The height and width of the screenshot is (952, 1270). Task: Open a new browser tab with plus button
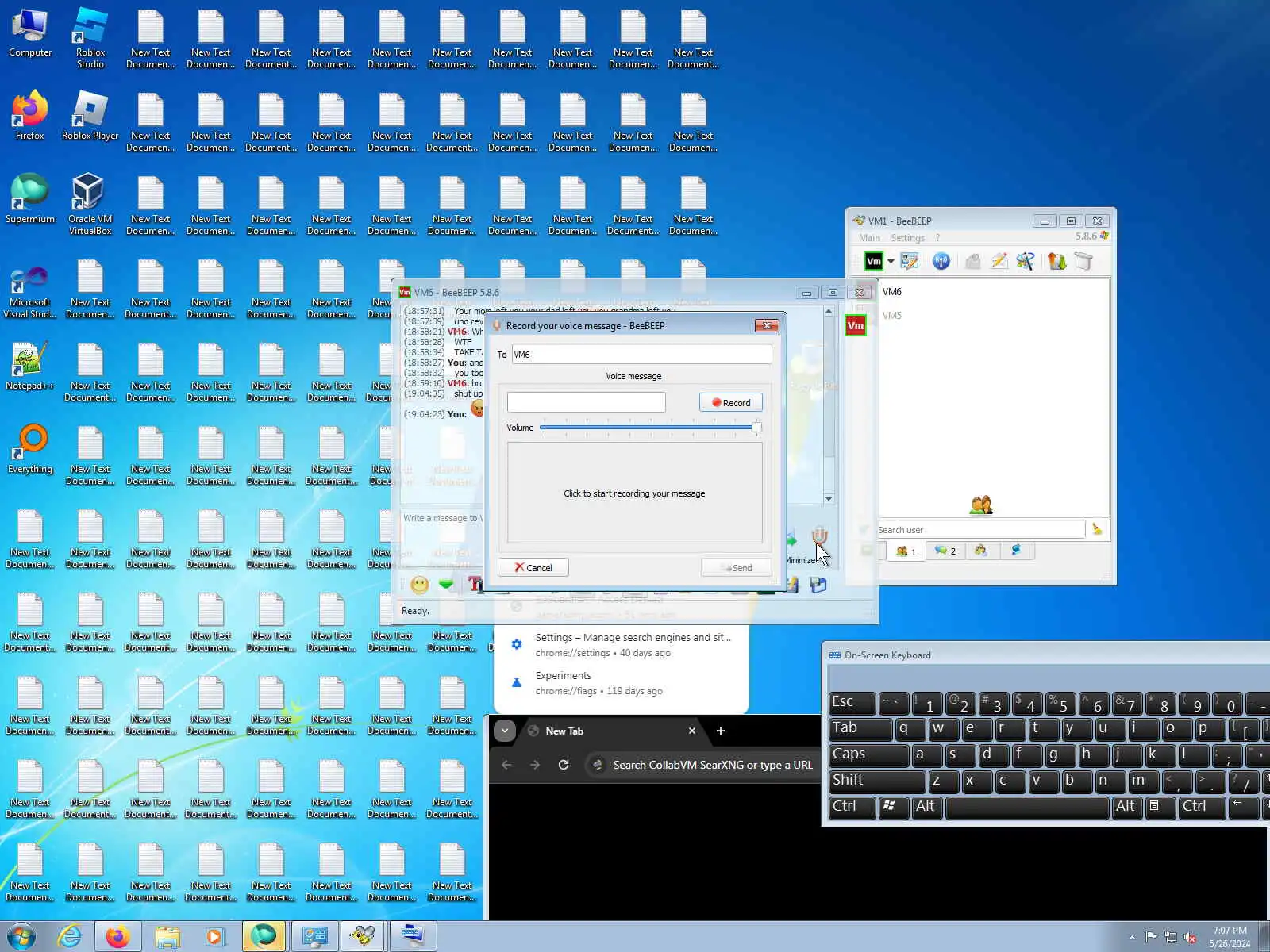pos(721,731)
